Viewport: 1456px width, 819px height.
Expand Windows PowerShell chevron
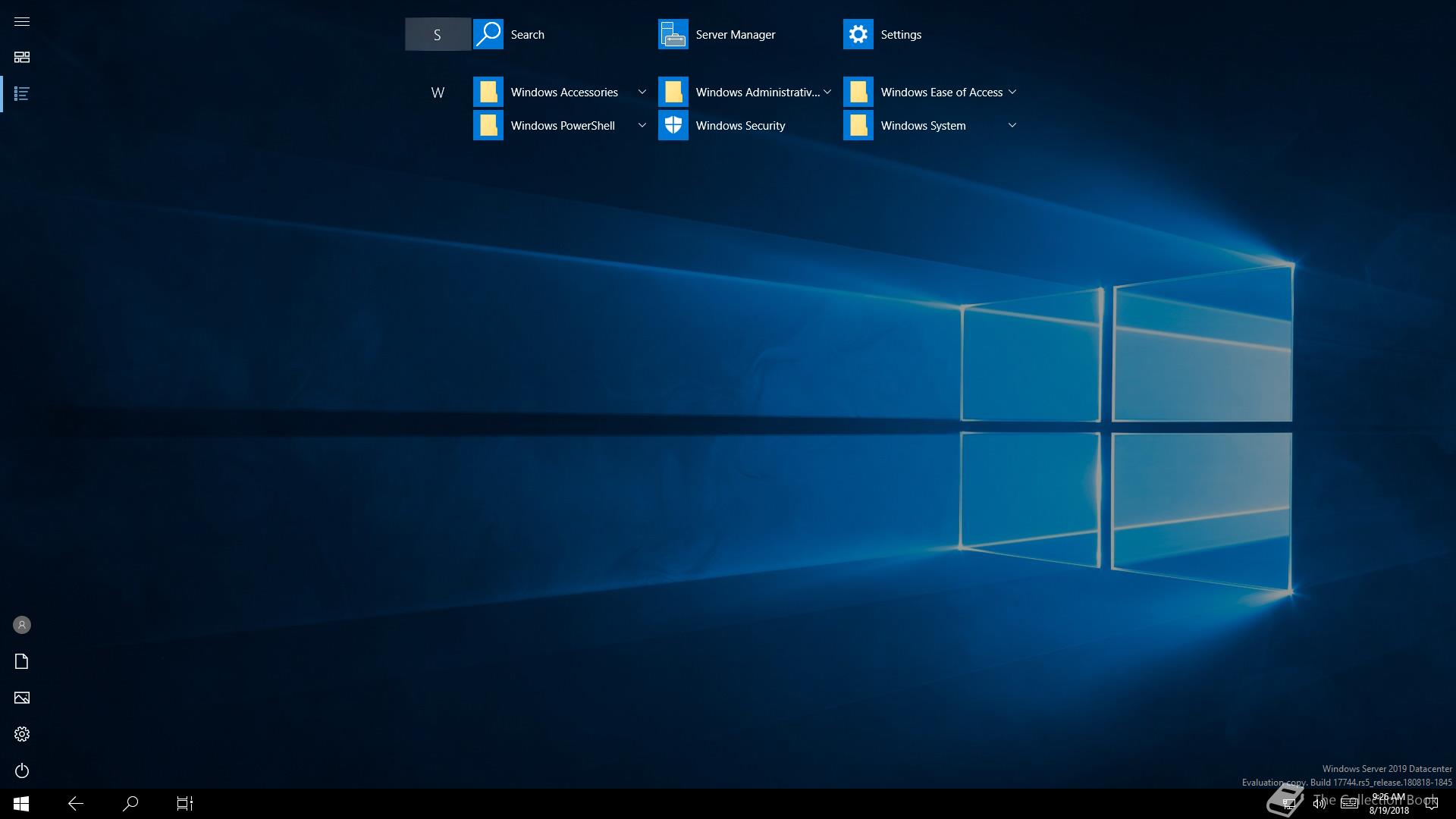(642, 125)
